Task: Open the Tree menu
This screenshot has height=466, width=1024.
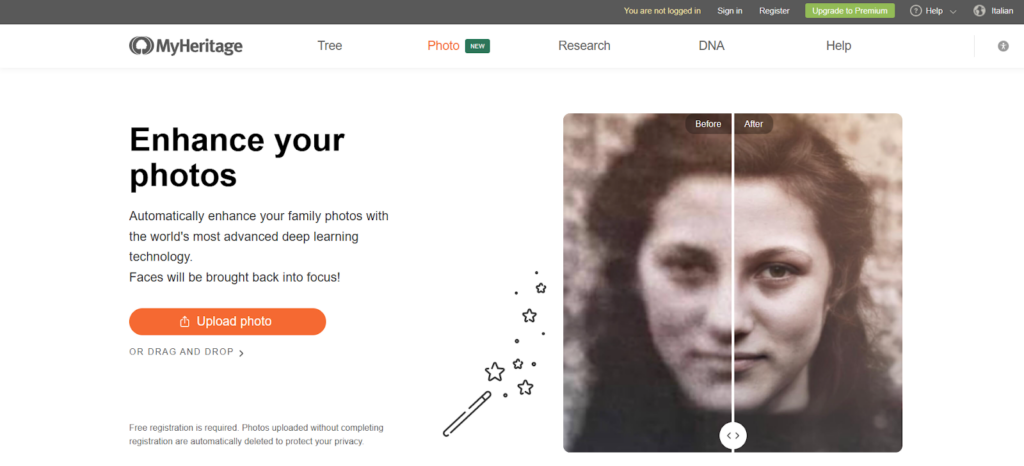Action: (330, 46)
